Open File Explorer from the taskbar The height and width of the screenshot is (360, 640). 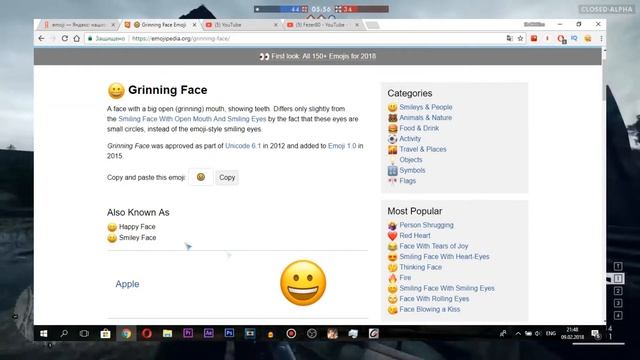click(167, 333)
